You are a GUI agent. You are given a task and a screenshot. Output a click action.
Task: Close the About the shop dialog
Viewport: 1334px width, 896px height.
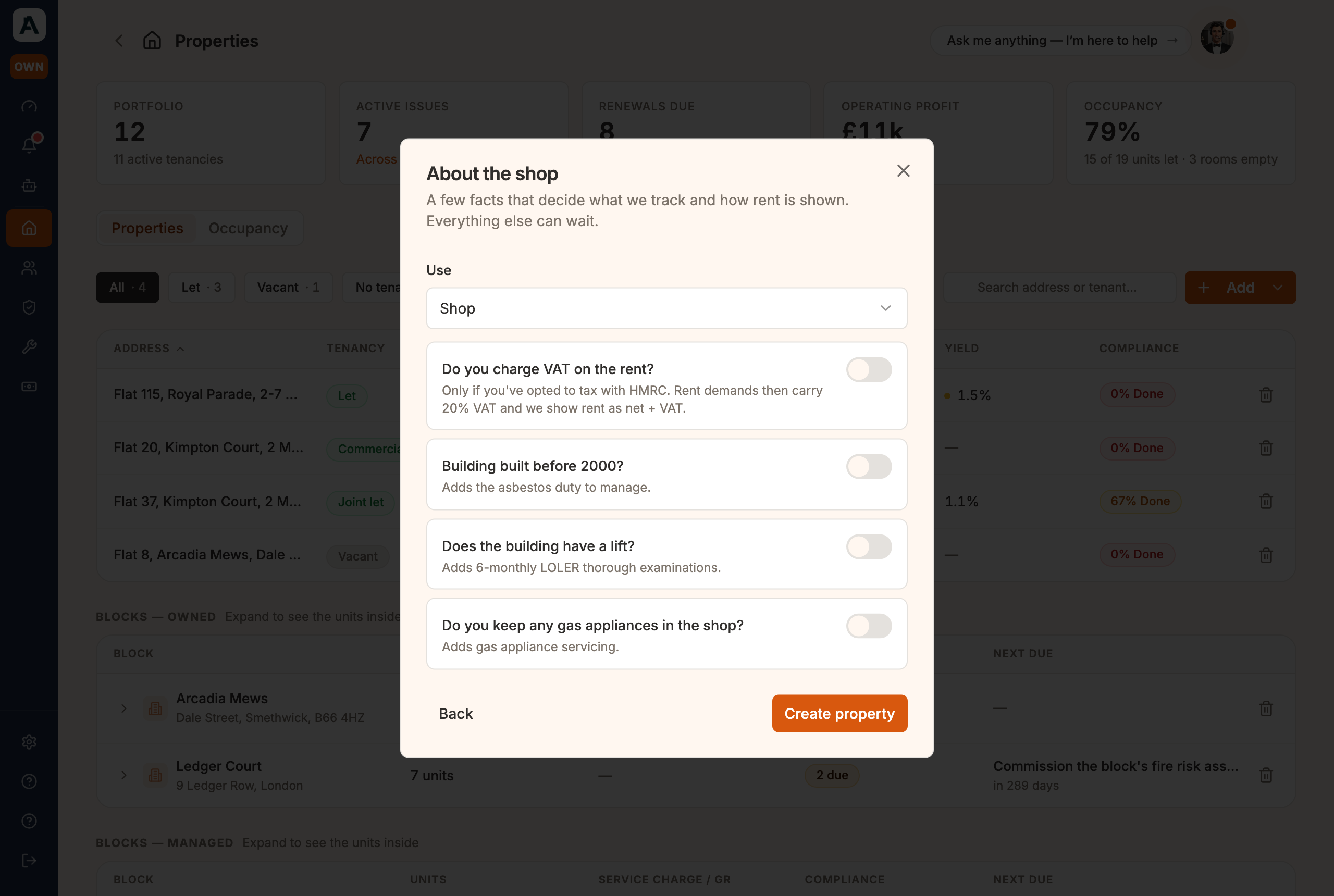[x=903, y=171]
